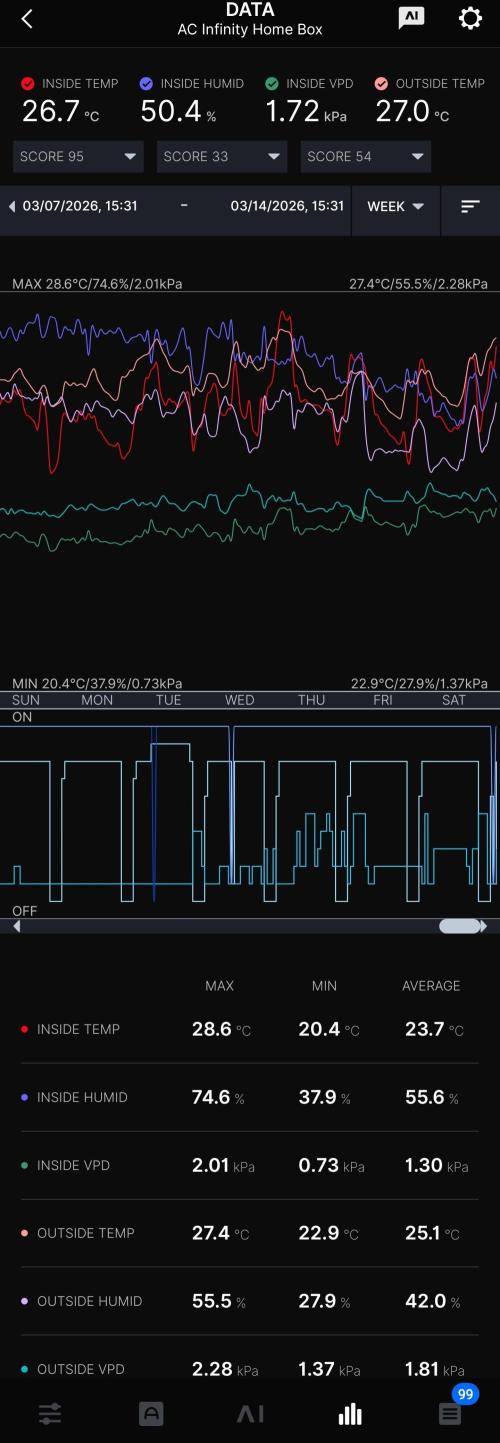This screenshot has height=1443, width=500.
Task: Open the AI chat bubble icon
Action: pos(411,18)
